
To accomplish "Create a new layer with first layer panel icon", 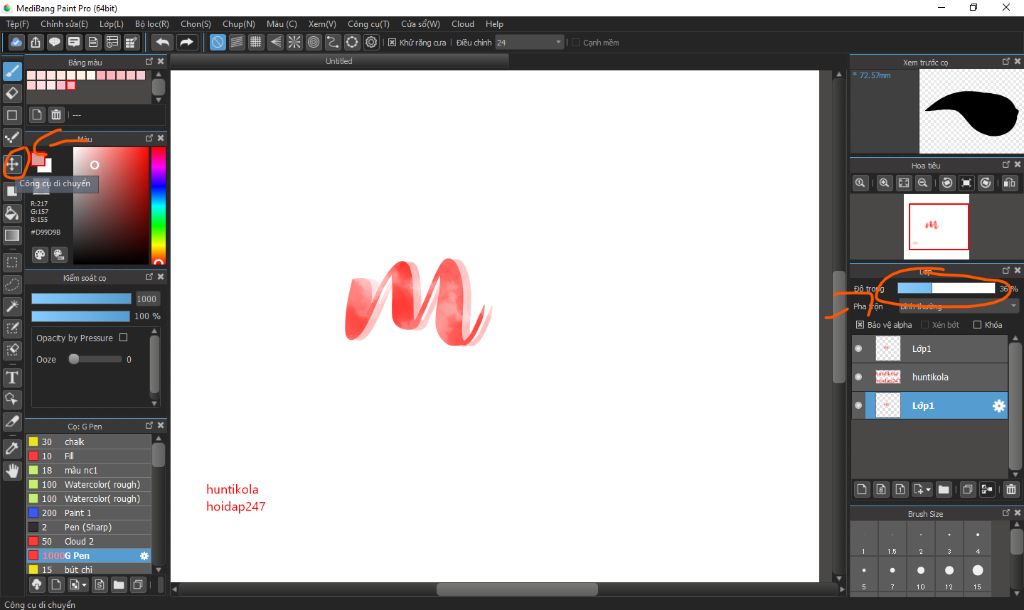I will pos(862,489).
